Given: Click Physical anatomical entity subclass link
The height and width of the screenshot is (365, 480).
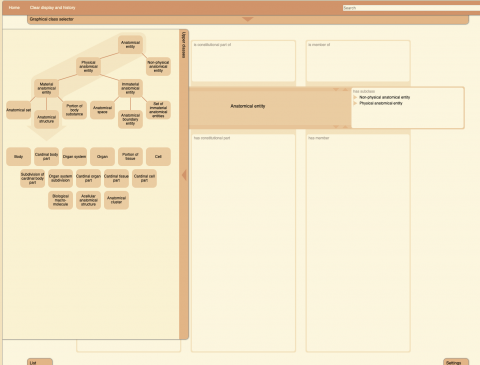Looking at the screenshot, I should pyautogui.click(x=381, y=103).
